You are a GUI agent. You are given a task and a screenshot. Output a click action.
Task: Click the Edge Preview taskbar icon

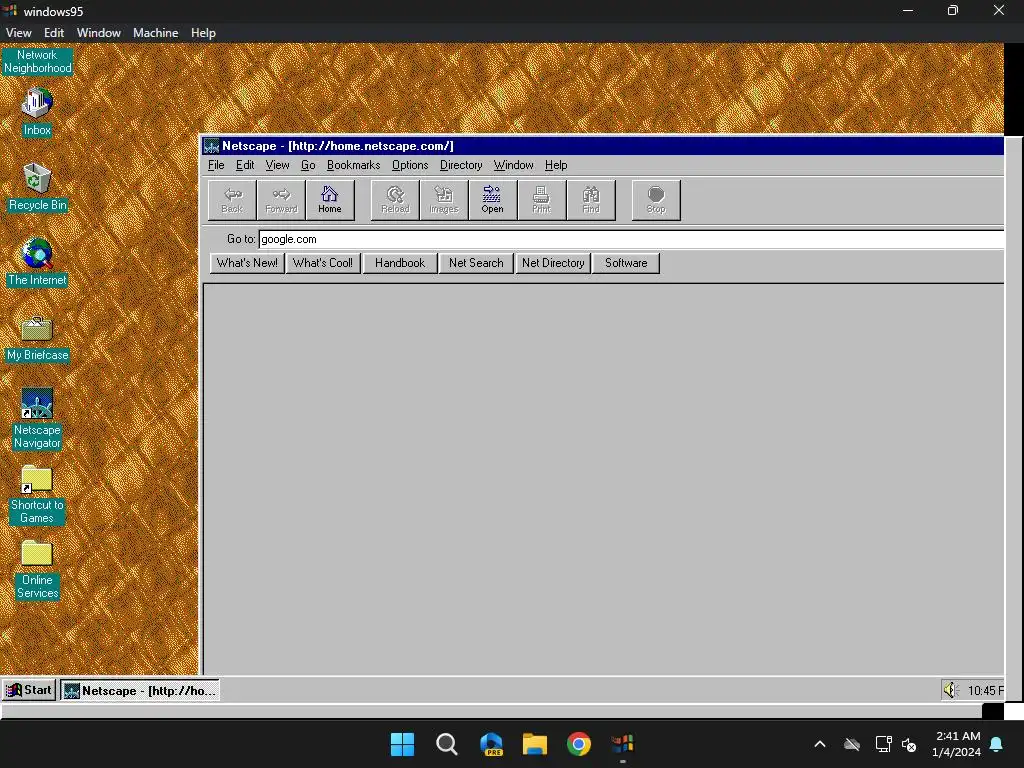tap(491, 744)
